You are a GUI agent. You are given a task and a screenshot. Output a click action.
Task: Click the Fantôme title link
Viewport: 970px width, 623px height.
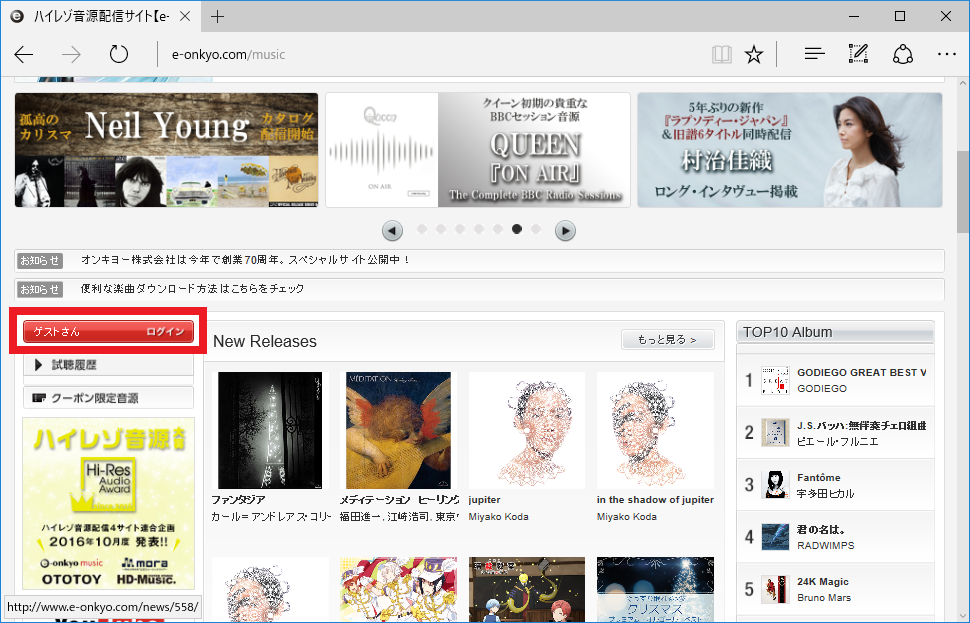click(x=818, y=478)
